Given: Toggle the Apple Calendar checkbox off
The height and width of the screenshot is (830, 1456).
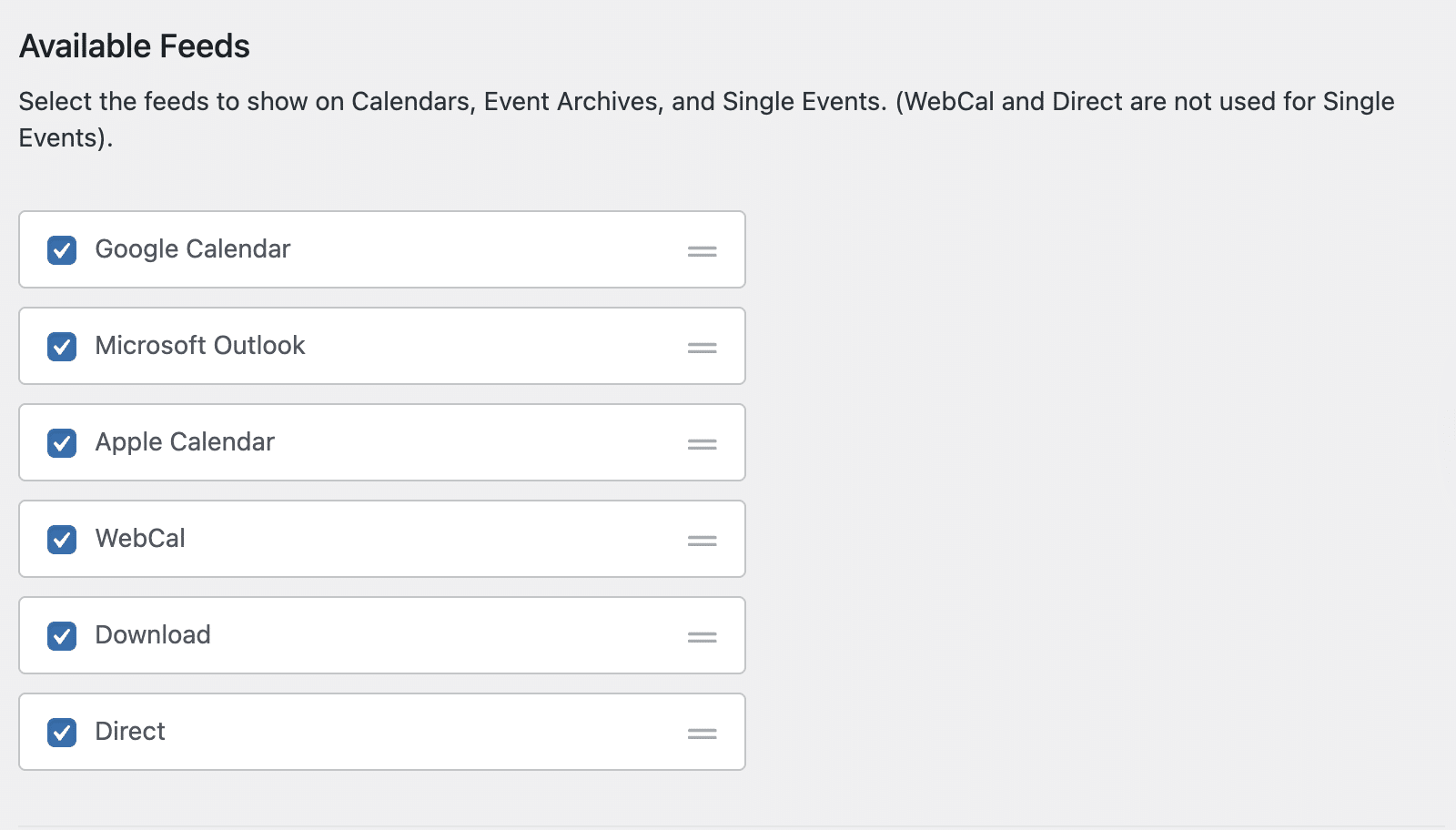Looking at the screenshot, I should pos(61,443).
